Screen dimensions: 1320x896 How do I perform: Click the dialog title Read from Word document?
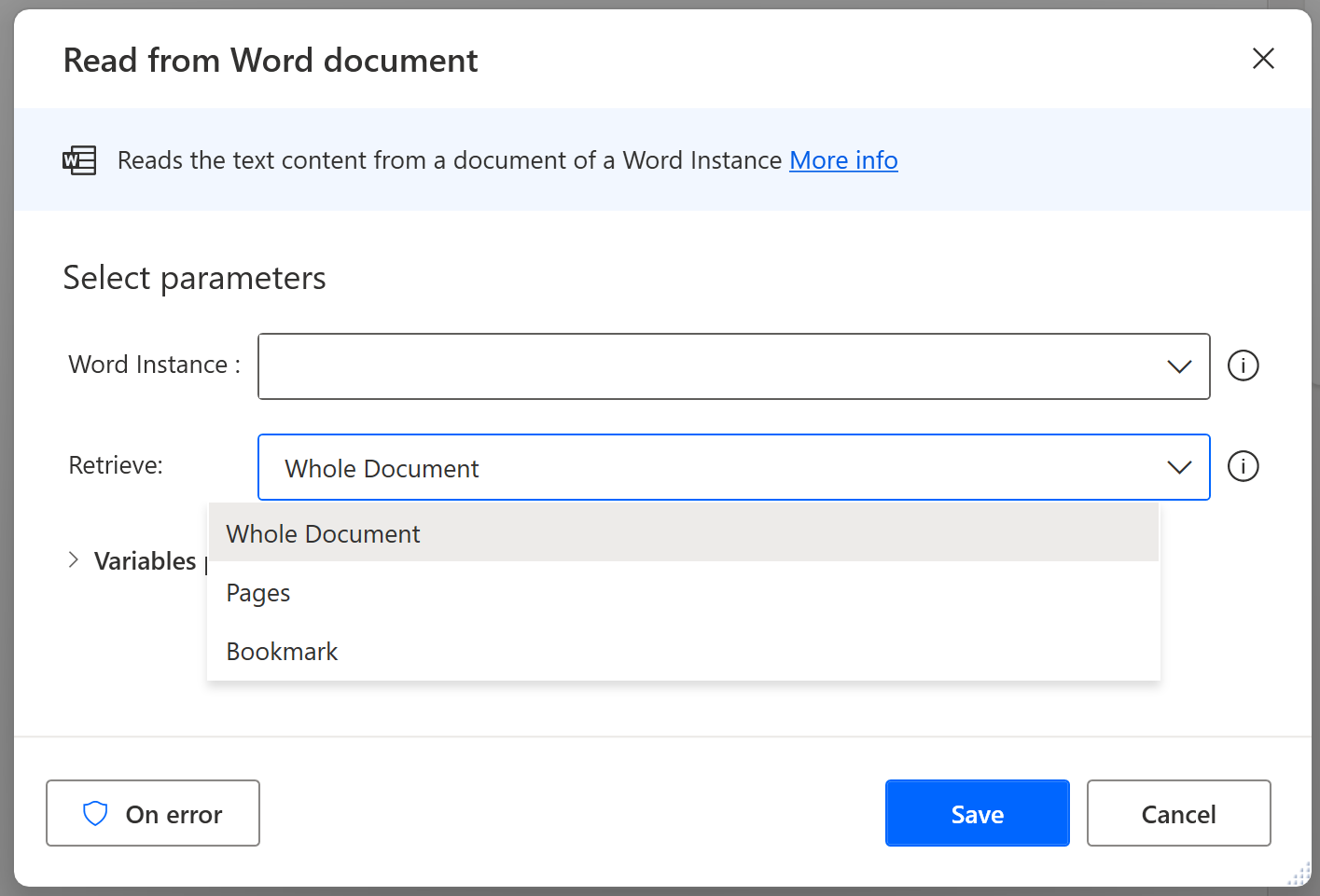point(271,61)
